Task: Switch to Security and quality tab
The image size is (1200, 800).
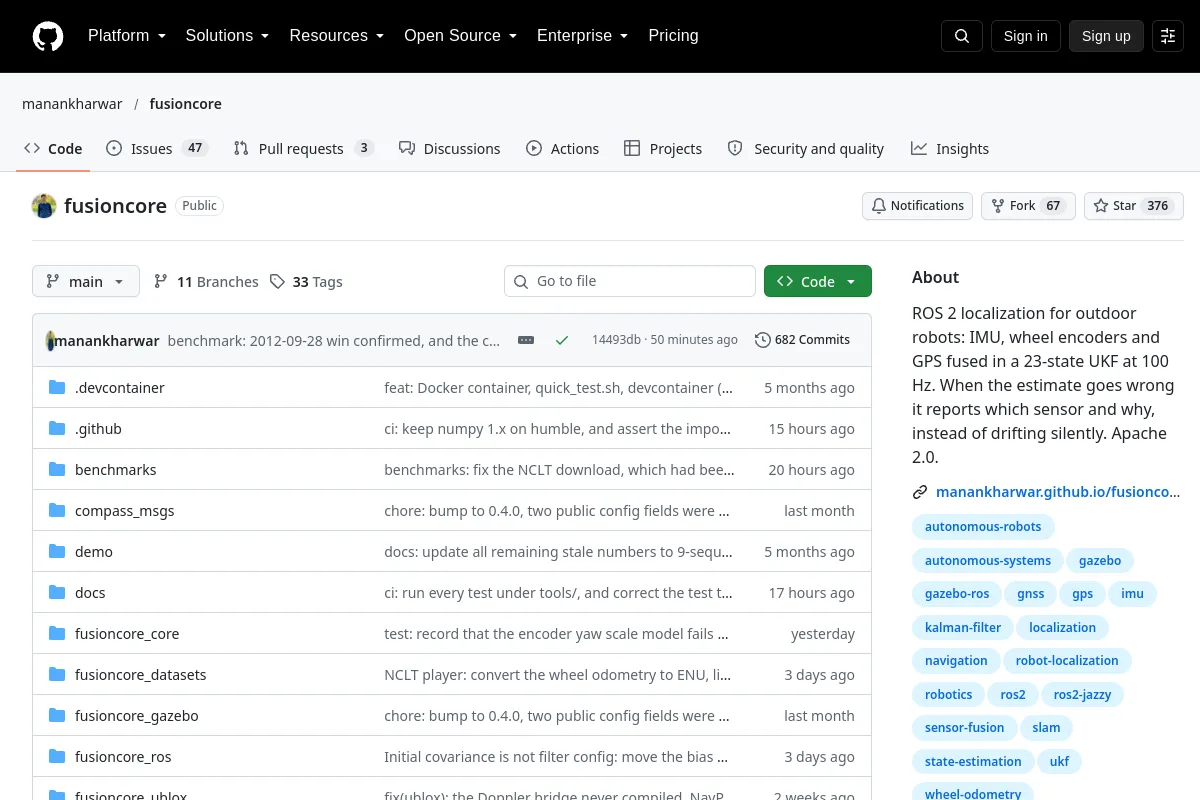Action: pos(806,149)
